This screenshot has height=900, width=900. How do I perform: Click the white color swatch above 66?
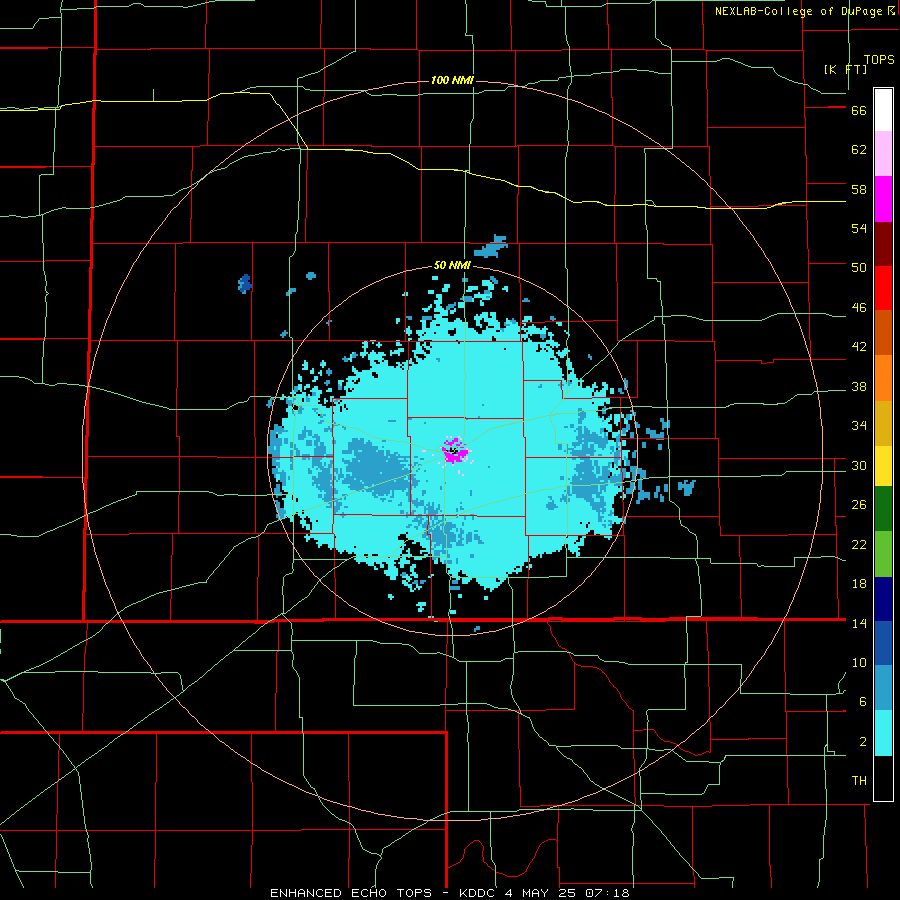[x=883, y=110]
